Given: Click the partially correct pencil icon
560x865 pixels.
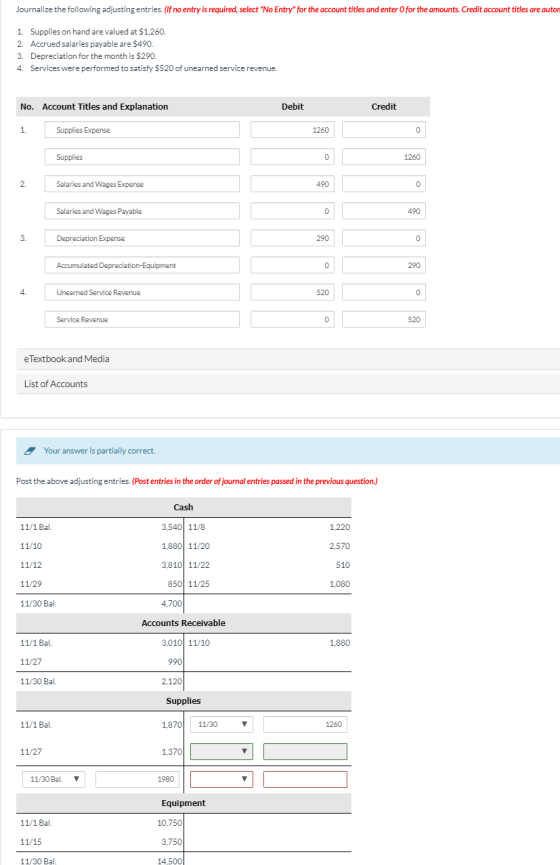Looking at the screenshot, I should (31, 451).
